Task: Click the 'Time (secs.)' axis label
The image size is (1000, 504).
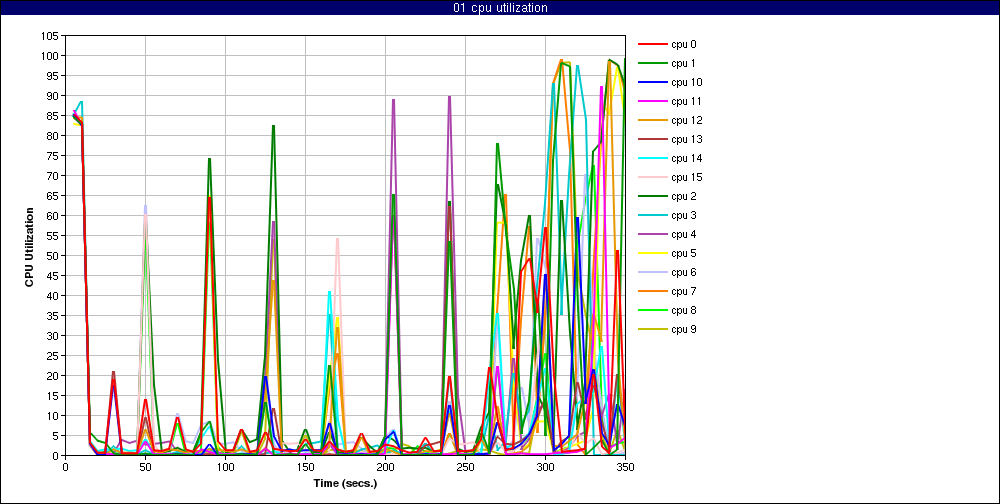Action: click(x=345, y=484)
